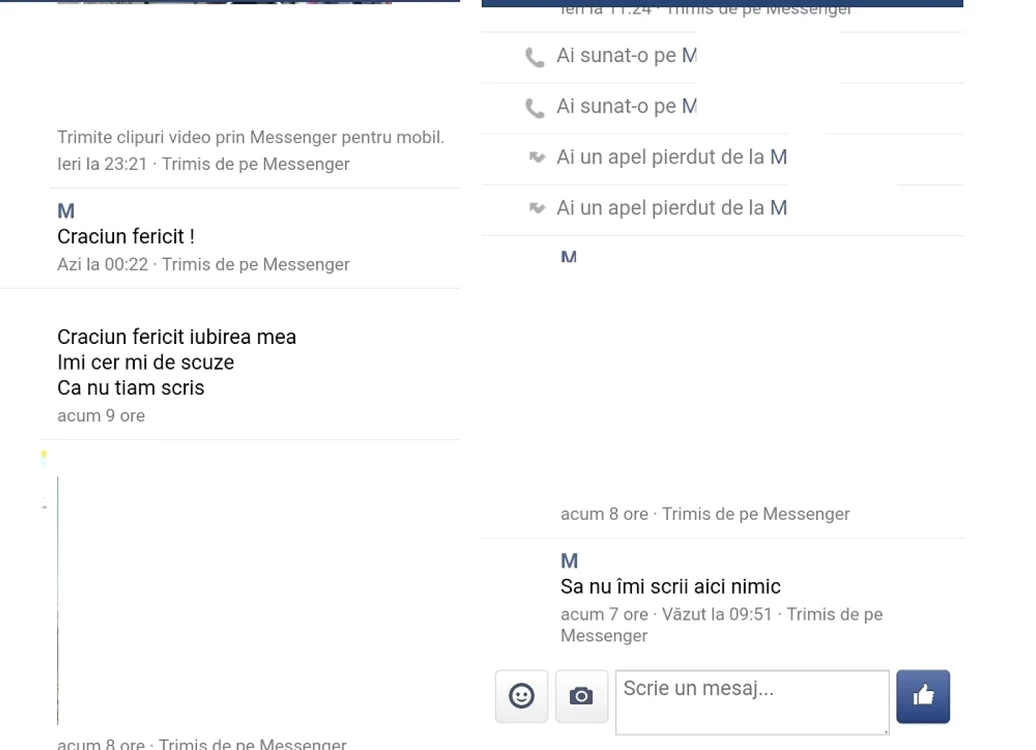Open the emoji smiley picker
The image size is (1036, 750).
[x=521, y=696]
